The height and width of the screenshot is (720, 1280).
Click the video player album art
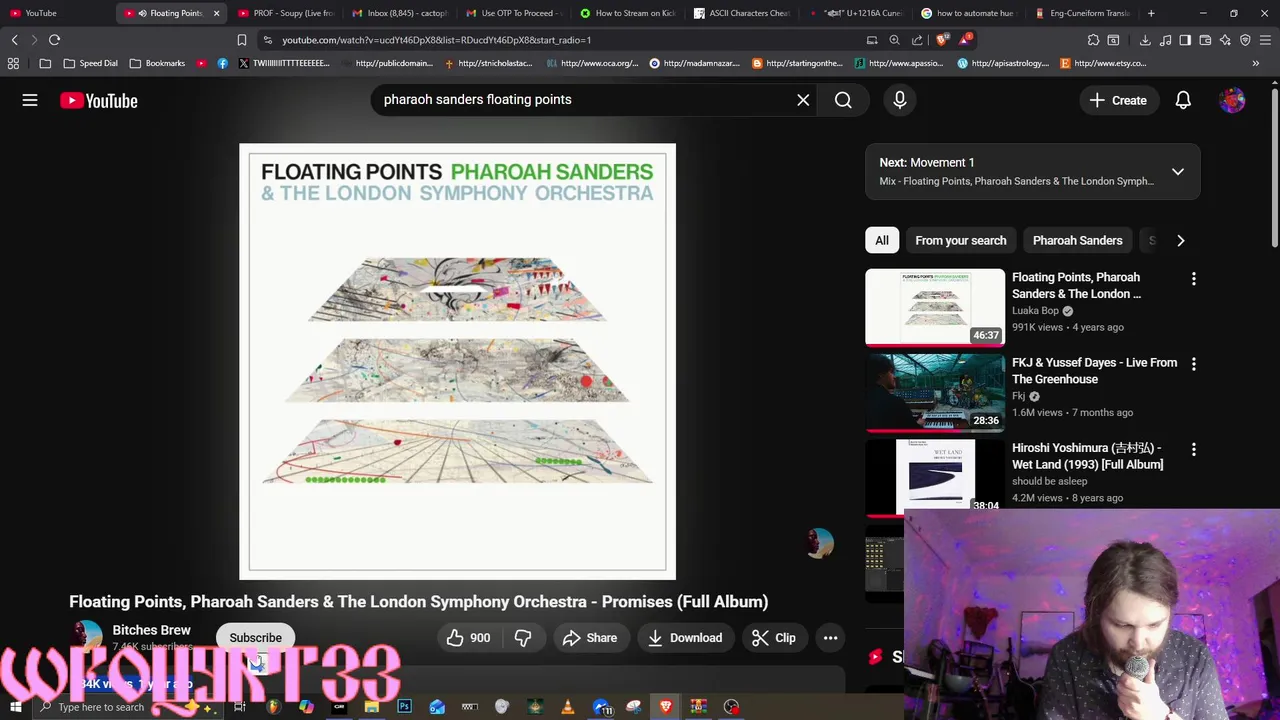click(457, 361)
